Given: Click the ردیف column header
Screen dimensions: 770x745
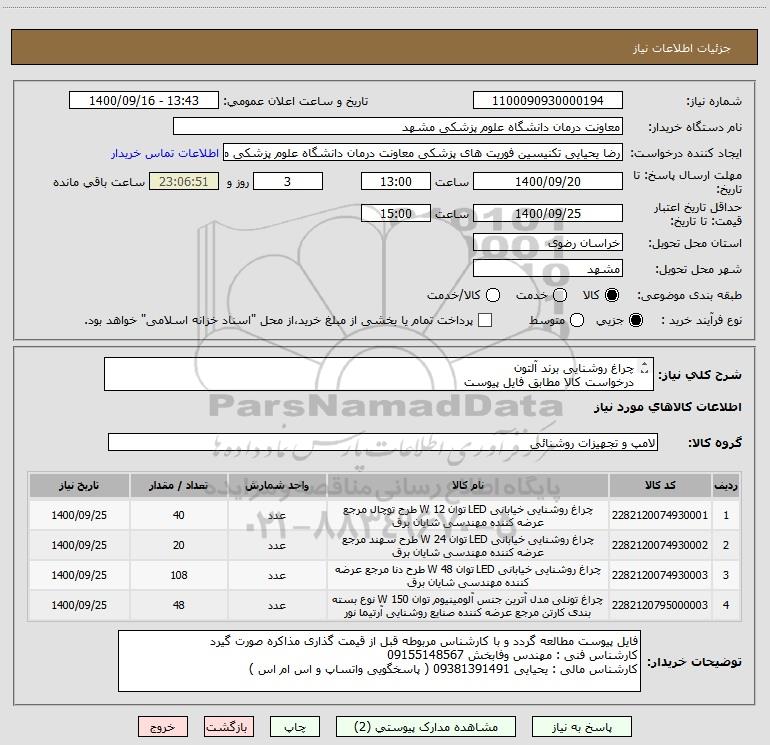Looking at the screenshot, I should pyautogui.click(x=726, y=485).
